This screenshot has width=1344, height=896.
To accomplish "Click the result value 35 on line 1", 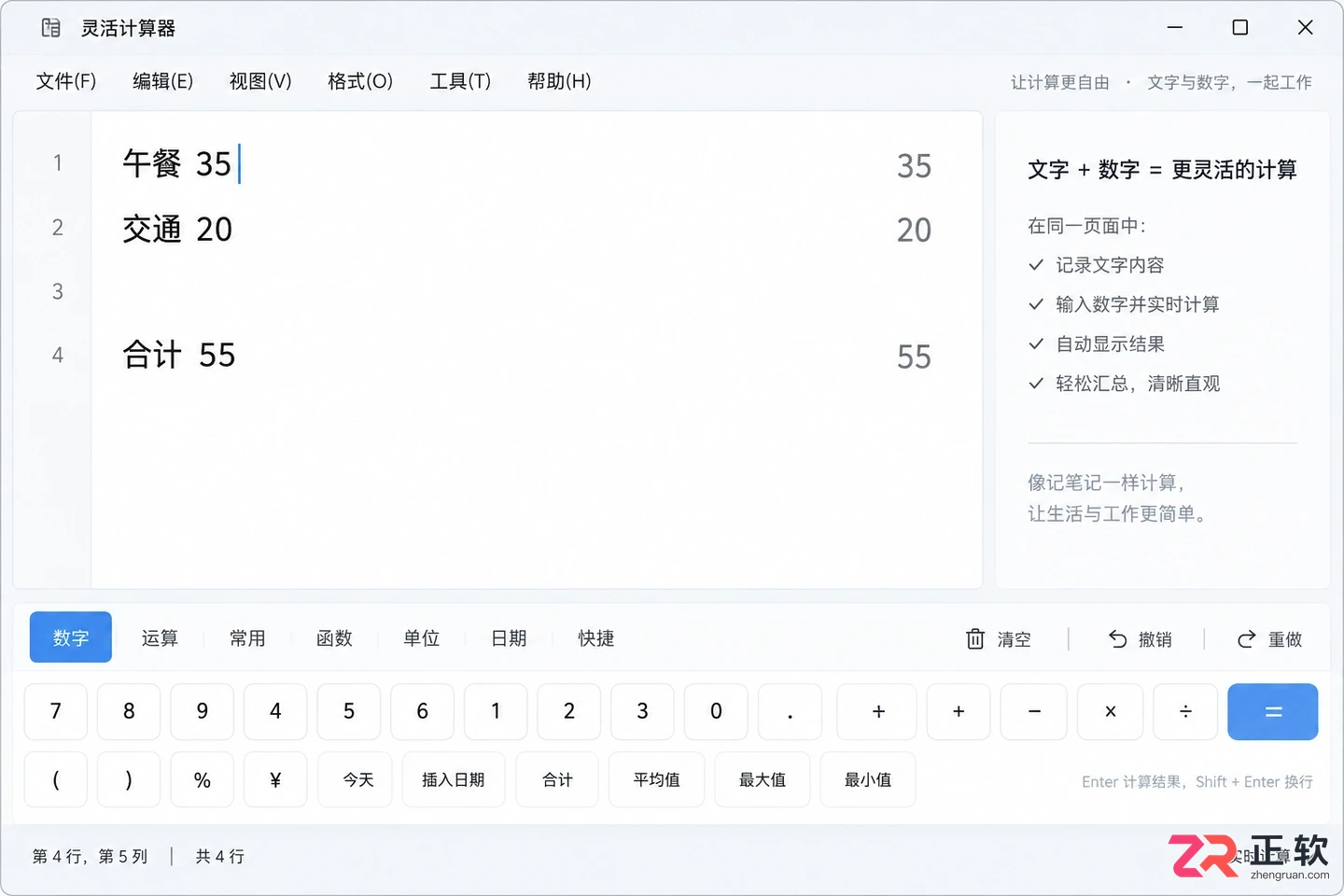I will click(914, 166).
